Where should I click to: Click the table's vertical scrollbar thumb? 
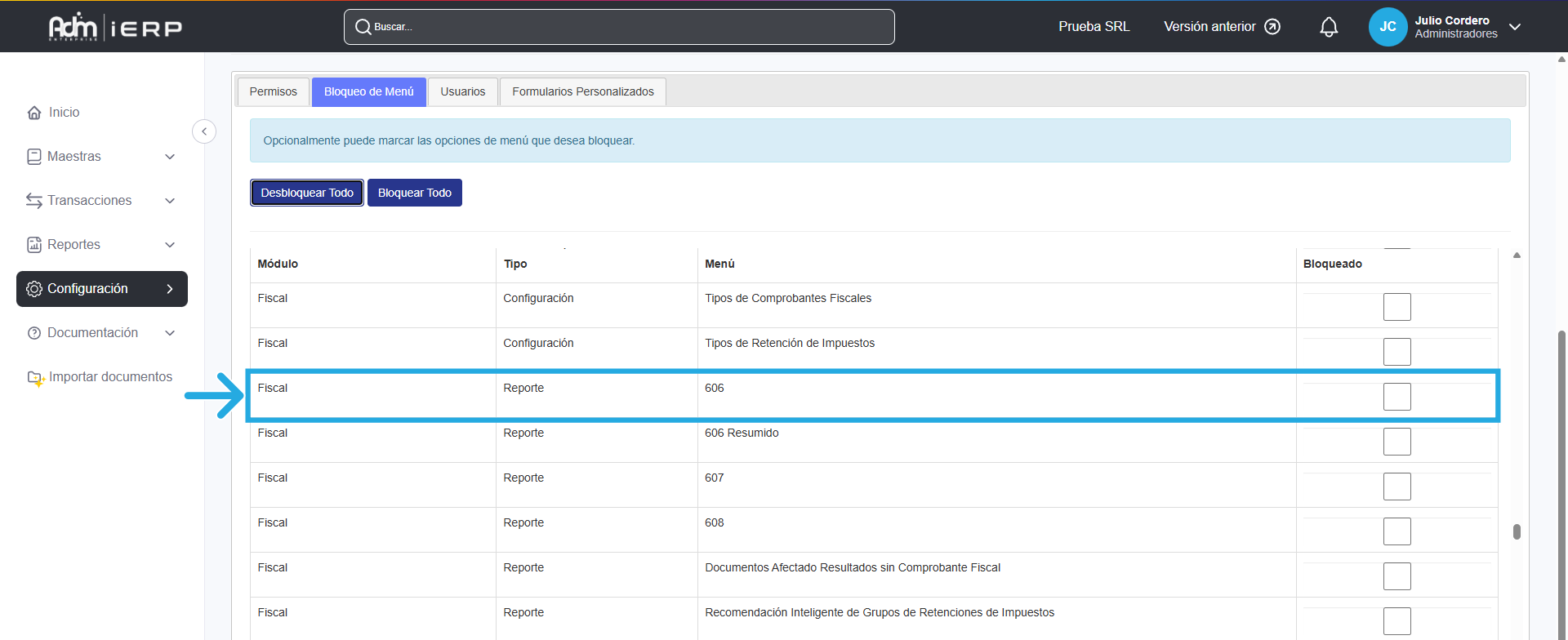click(x=1517, y=531)
